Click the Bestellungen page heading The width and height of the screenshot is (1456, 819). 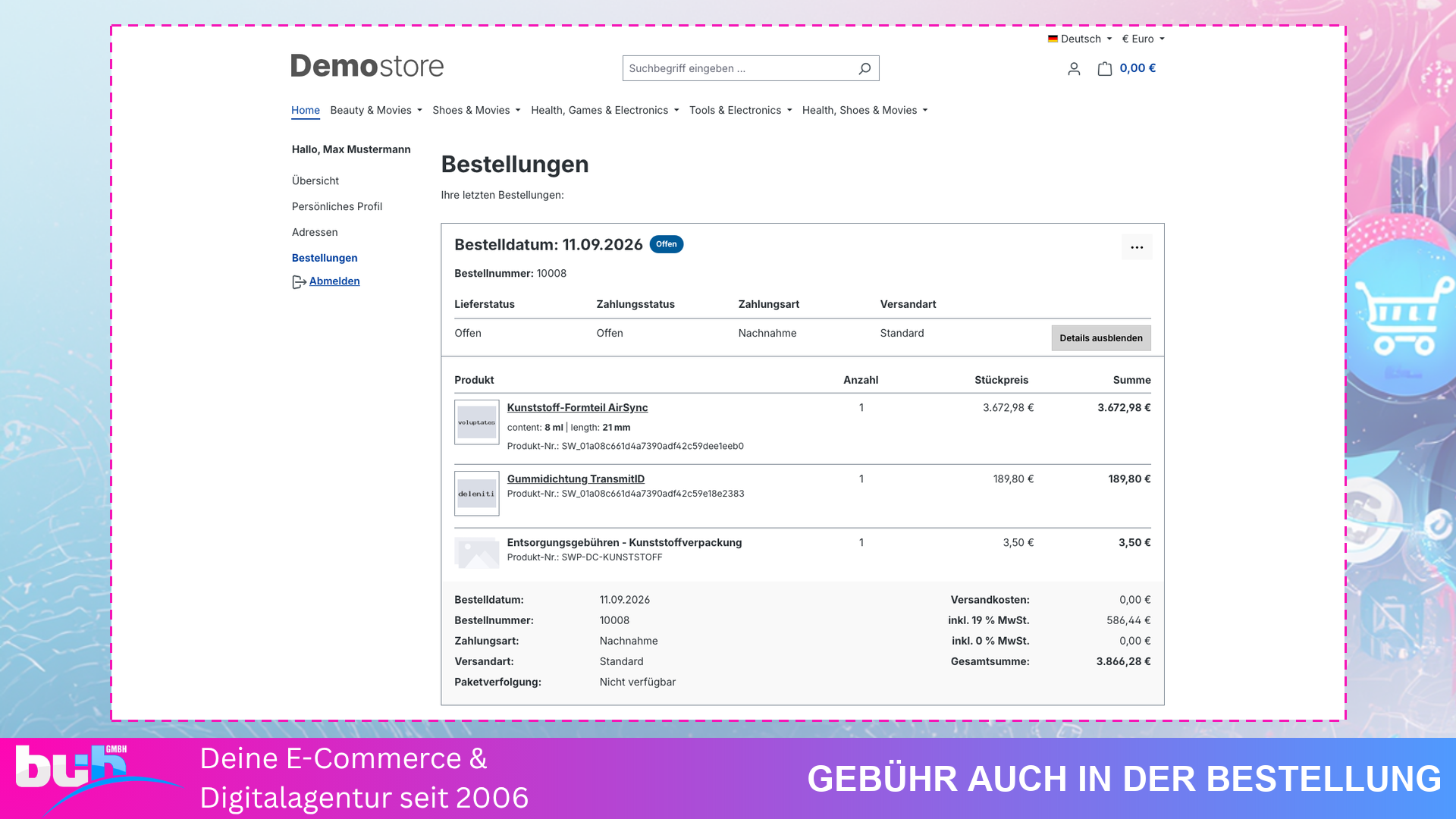(x=515, y=165)
